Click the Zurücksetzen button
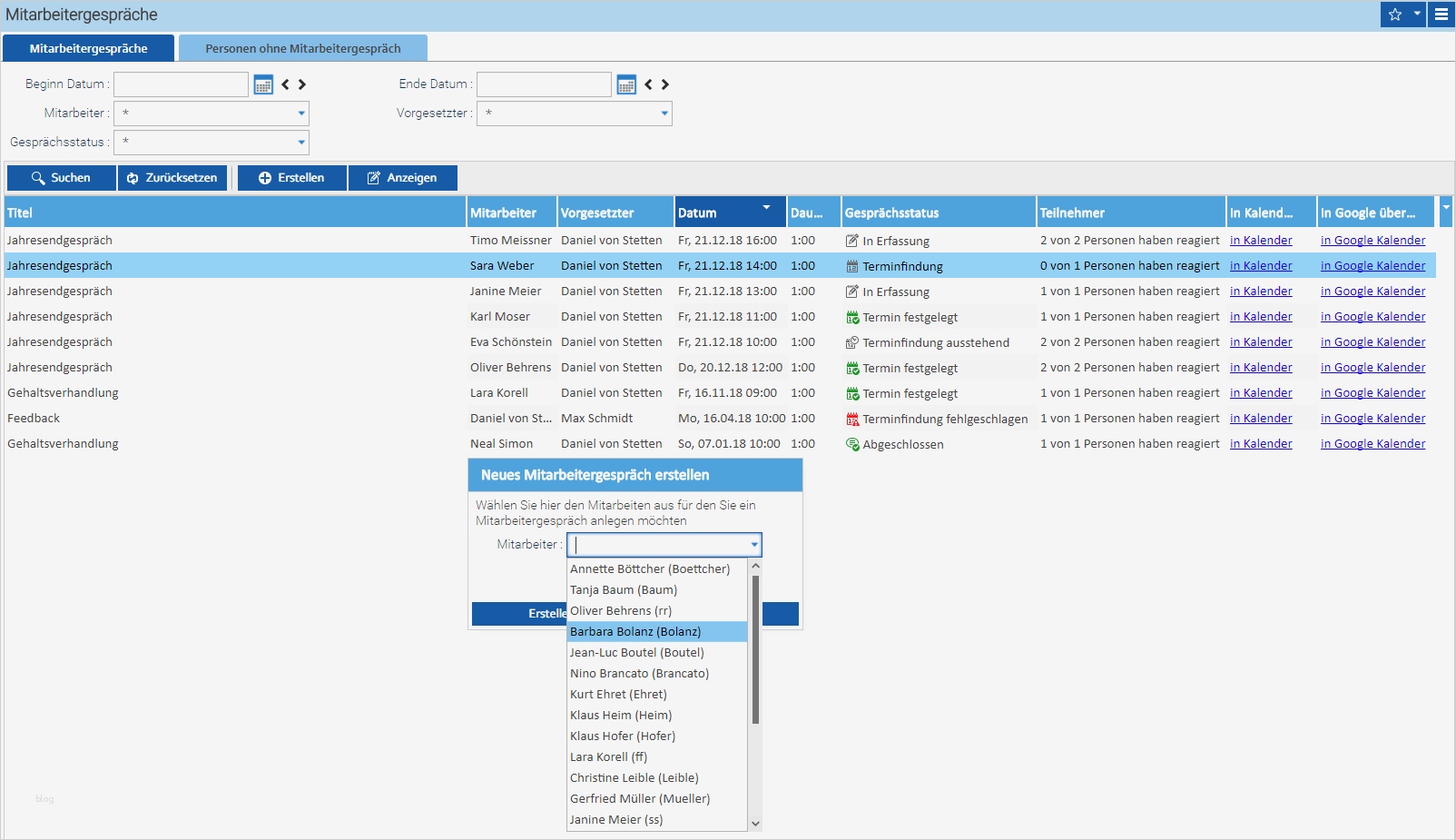1456x840 pixels. click(172, 178)
